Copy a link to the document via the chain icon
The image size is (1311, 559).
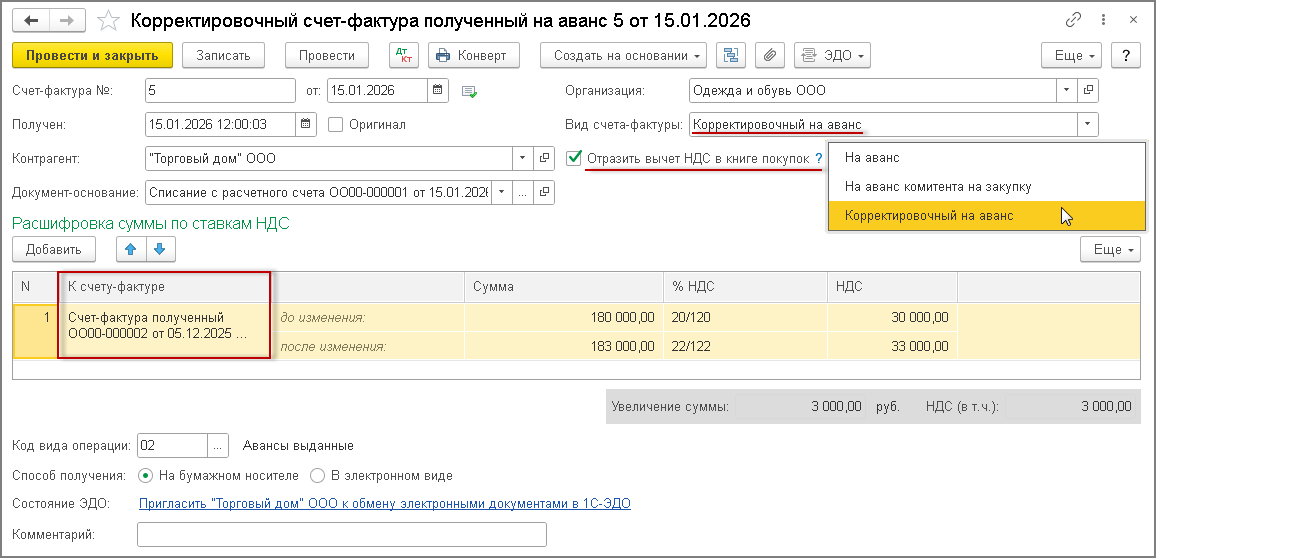(x=1074, y=20)
